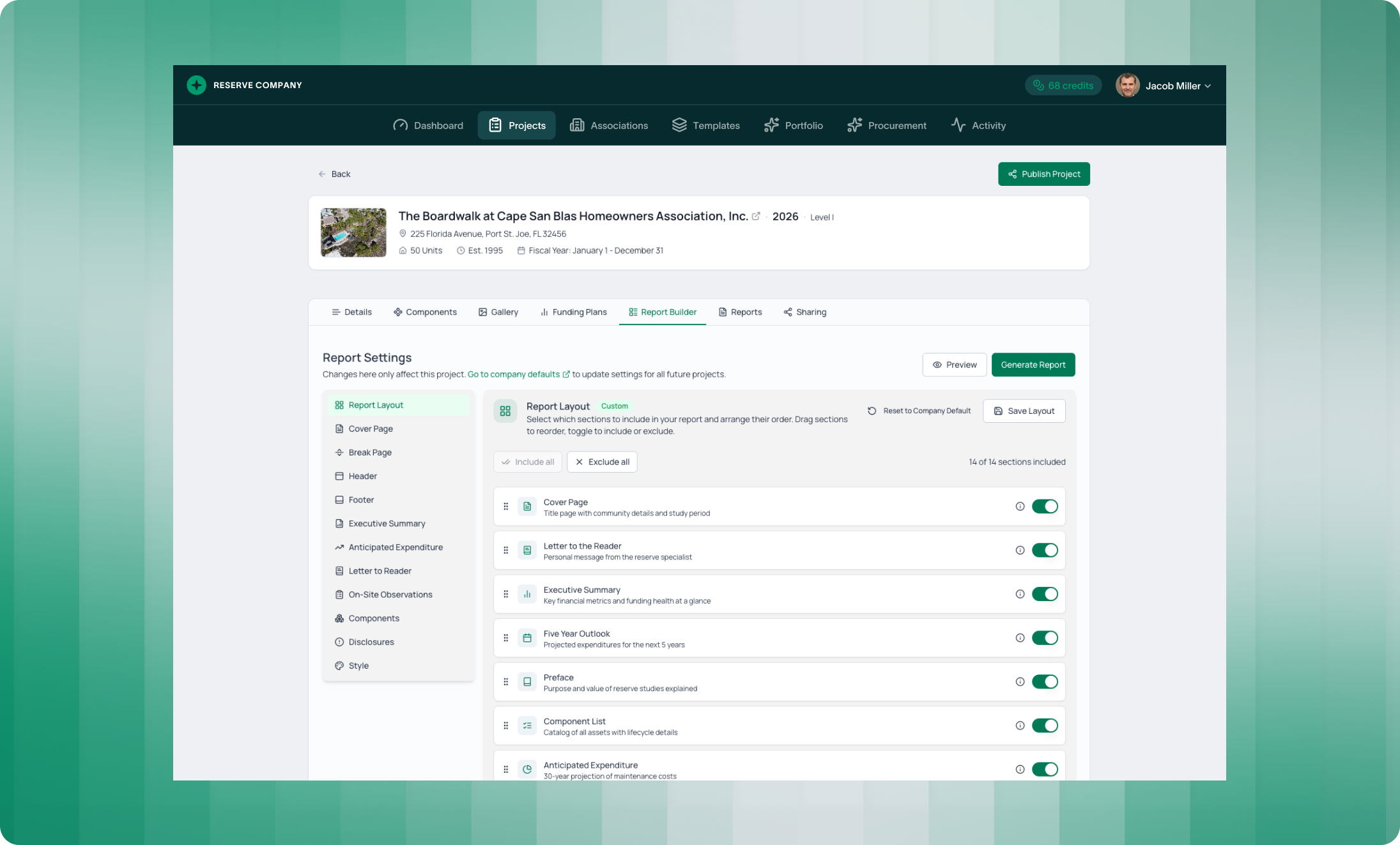
Task: Click info icon on Executive Summary row
Action: click(1020, 594)
